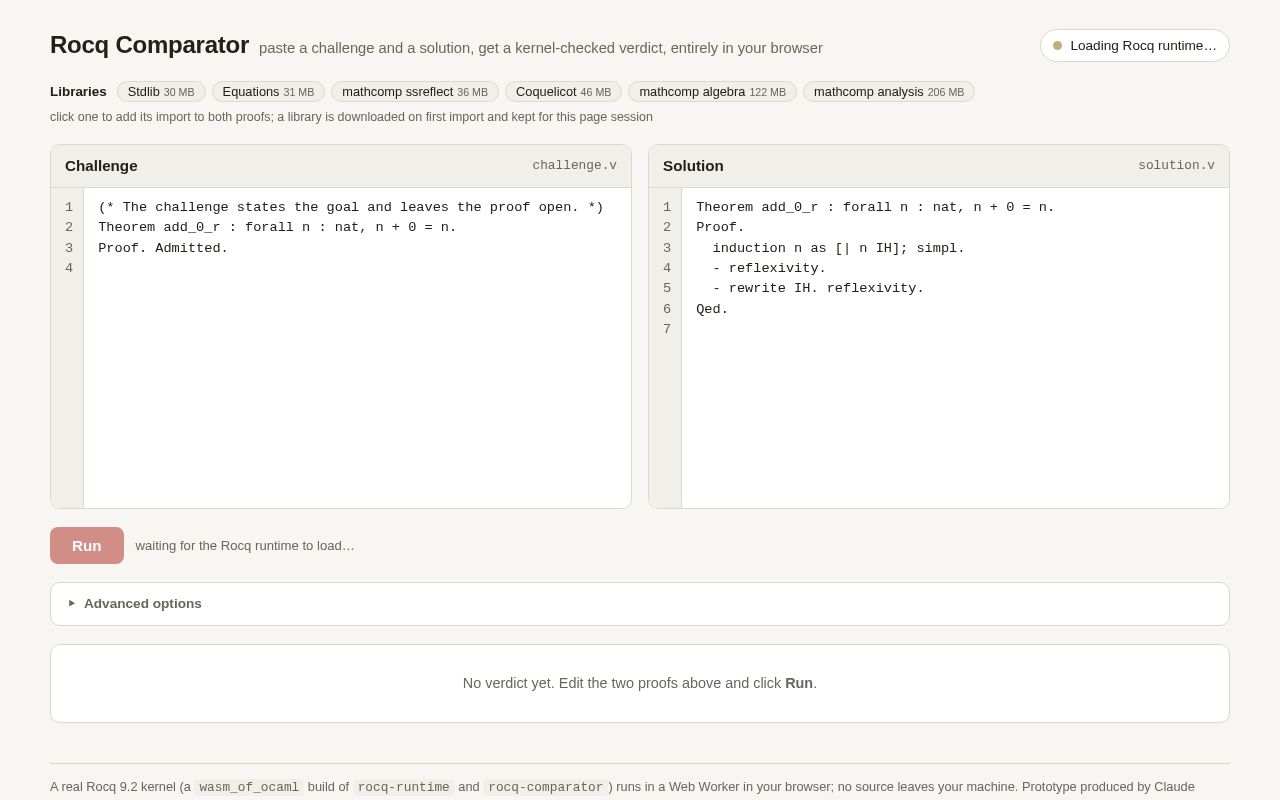The height and width of the screenshot is (800, 1280).
Task: Click the 'No verdict yet' message
Action: tap(640, 684)
